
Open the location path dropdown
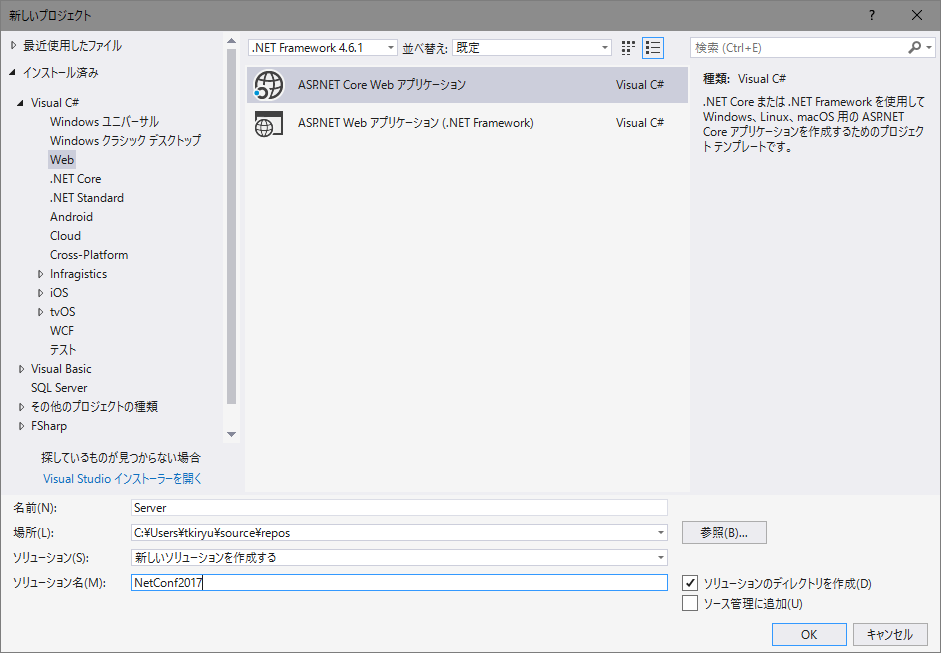tap(660, 533)
